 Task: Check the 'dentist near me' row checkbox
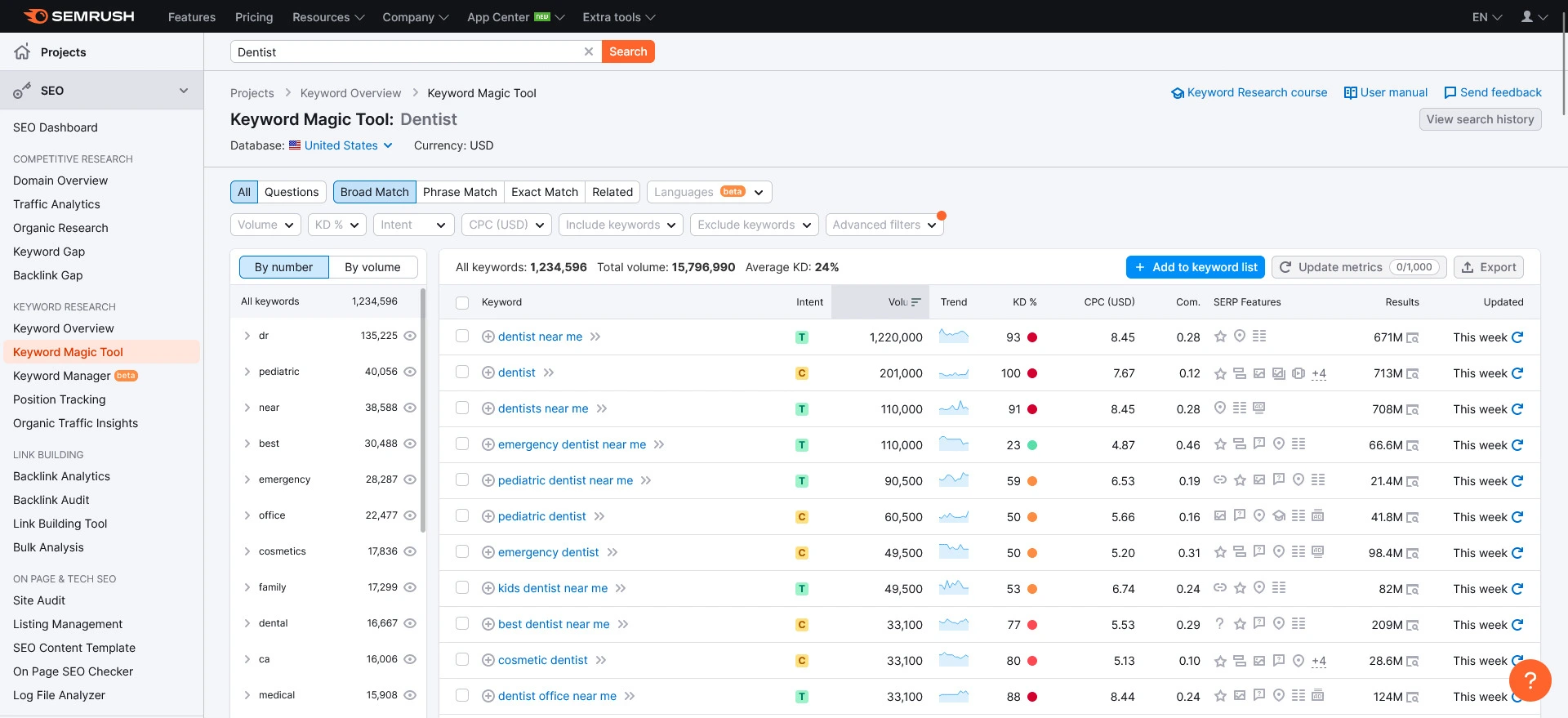pos(462,336)
